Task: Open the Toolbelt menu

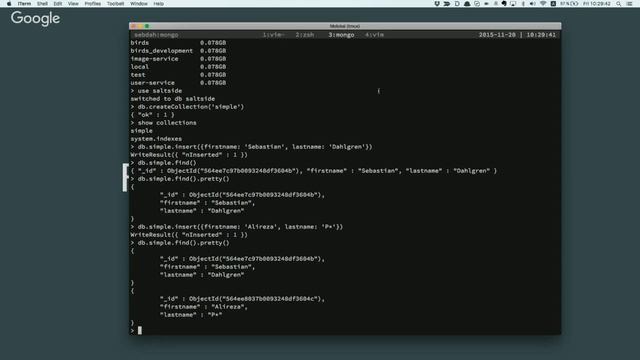Action: [x=116, y=4]
